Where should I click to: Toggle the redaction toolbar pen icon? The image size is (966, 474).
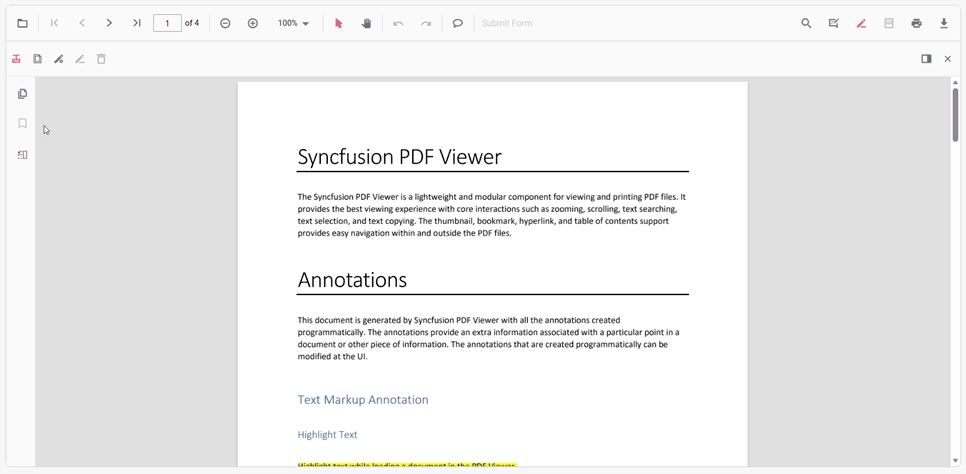pos(861,23)
